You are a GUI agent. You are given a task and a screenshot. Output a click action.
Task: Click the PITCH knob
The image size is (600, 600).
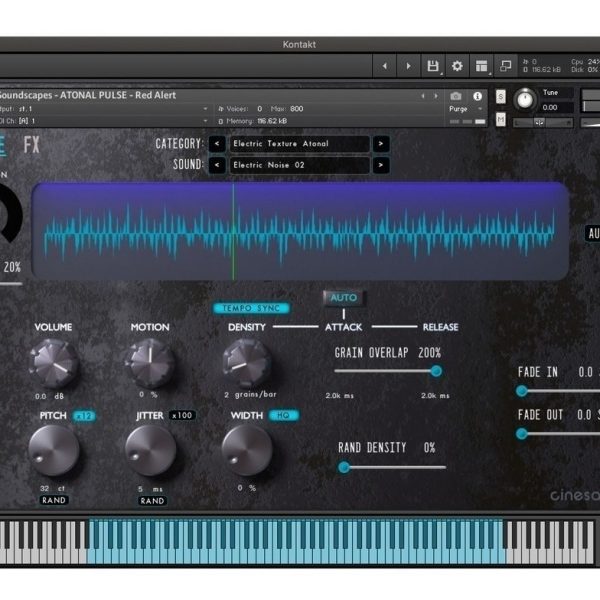[54, 450]
